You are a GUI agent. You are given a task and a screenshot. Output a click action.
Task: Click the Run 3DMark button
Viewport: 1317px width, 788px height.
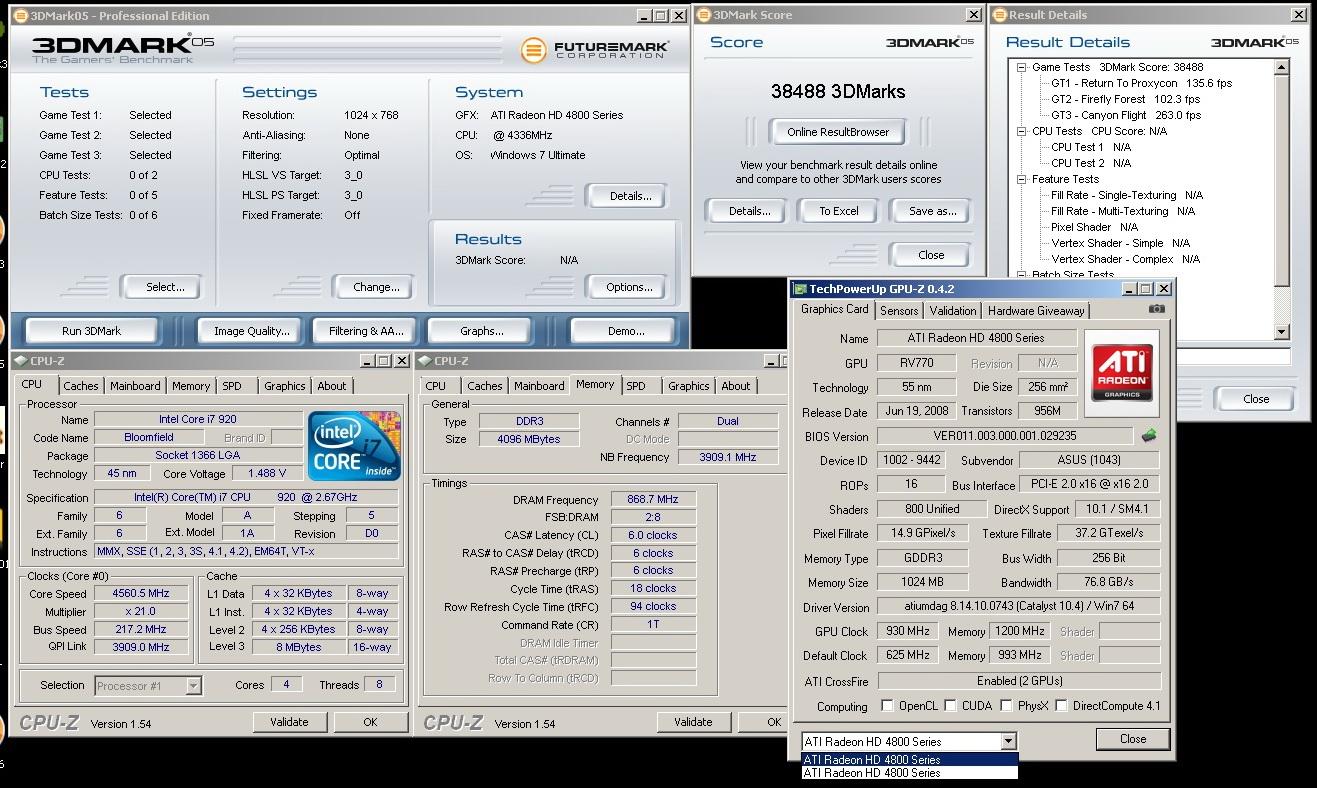[x=92, y=331]
